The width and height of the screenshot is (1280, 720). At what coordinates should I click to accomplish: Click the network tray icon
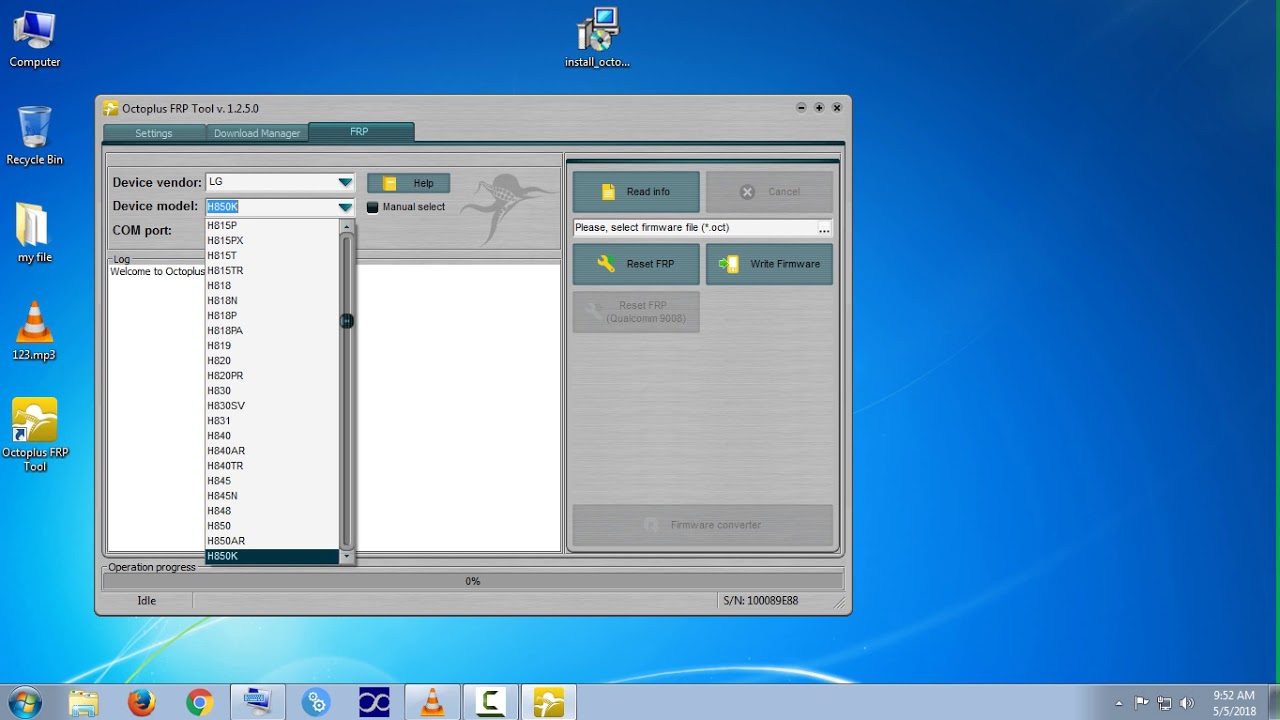pyautogui.click(x=1164, y=703)
